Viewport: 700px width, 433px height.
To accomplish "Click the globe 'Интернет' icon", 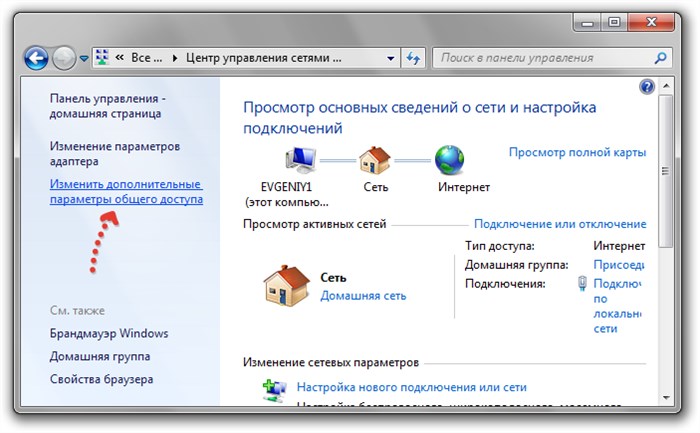I will [450, 160].
